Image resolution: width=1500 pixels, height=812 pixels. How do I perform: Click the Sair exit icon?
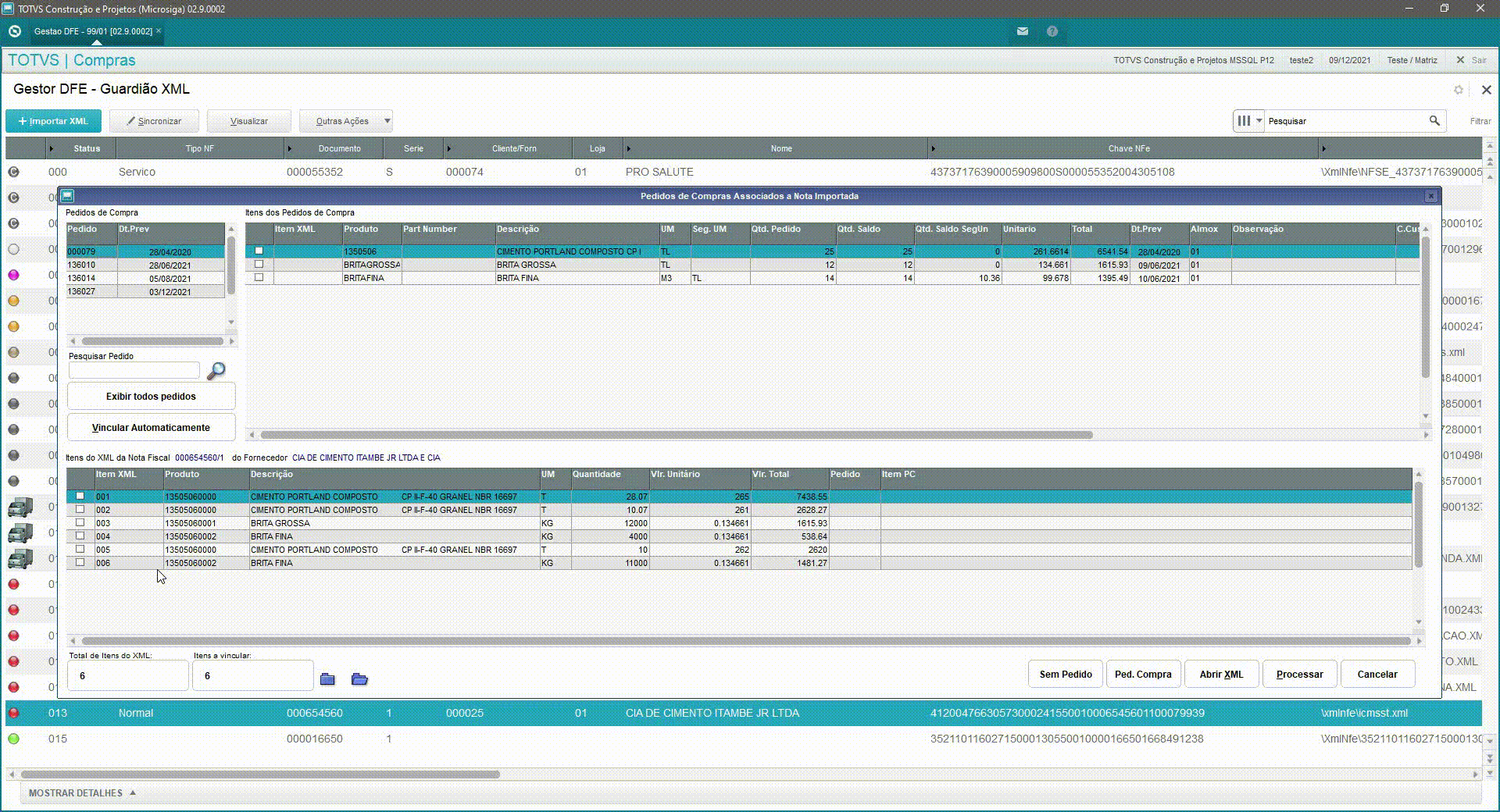[1460, 60]
